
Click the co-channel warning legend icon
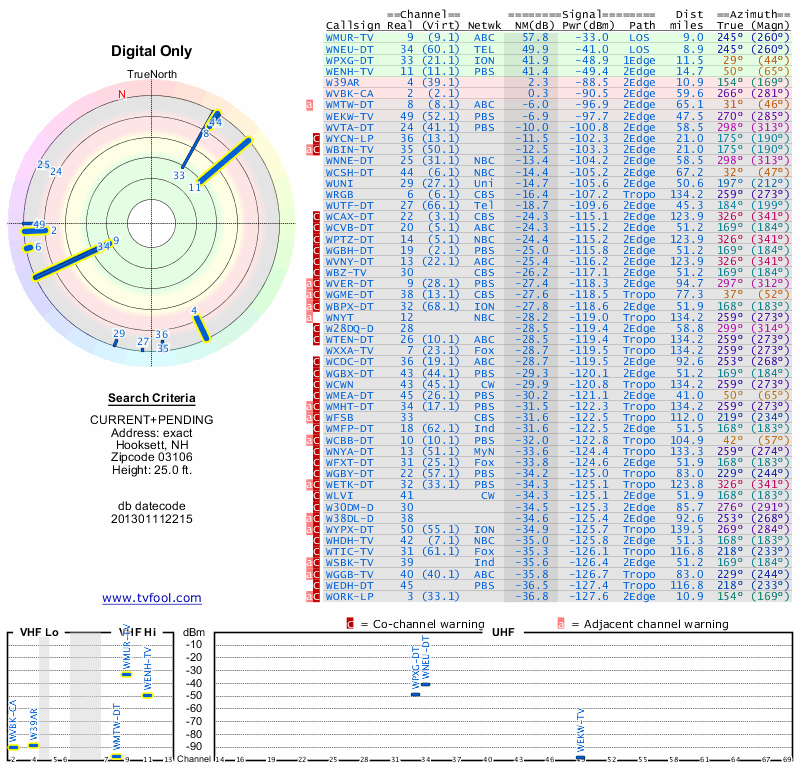[350, 624]
